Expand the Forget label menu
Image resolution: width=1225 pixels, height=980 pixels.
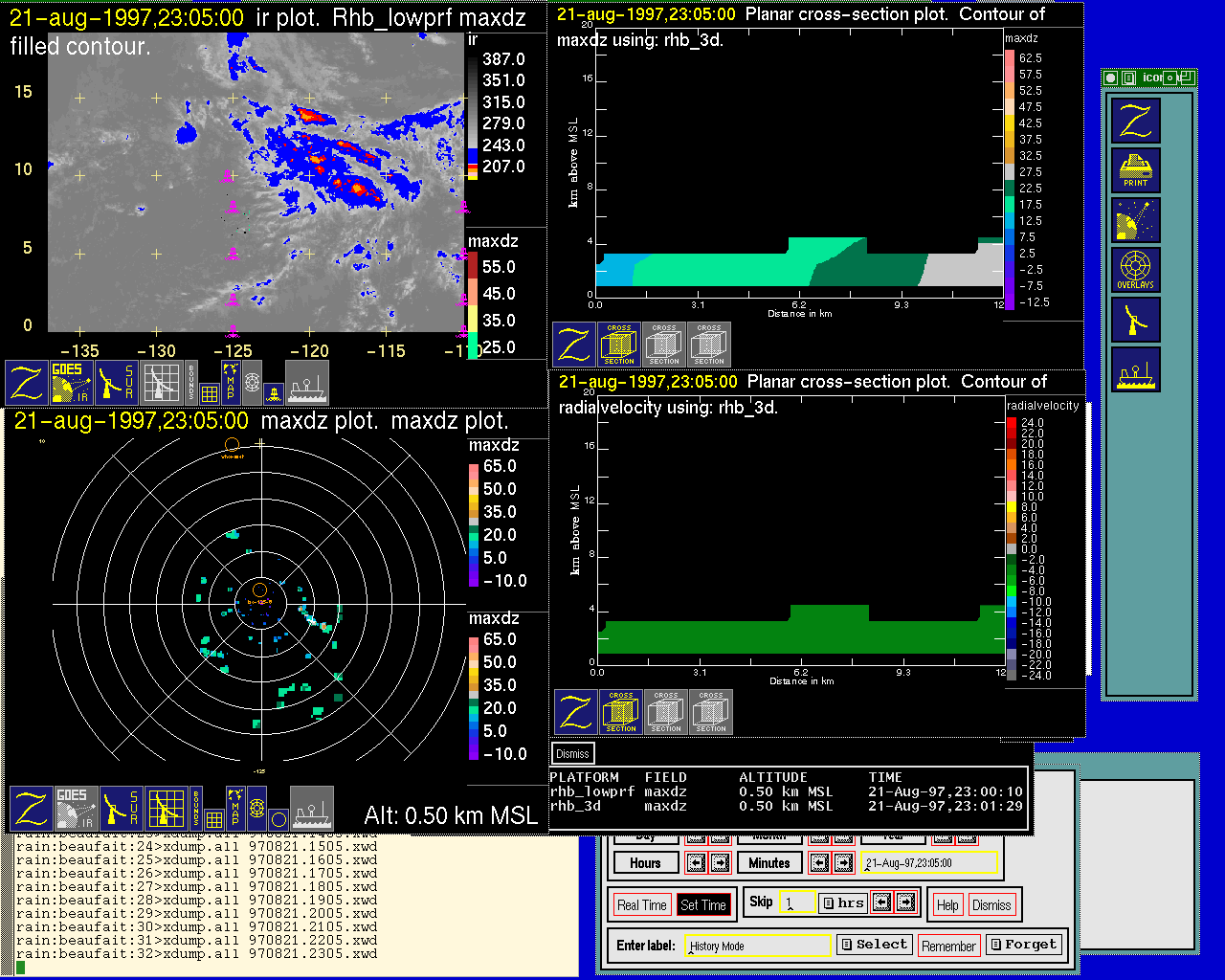tap(1023, 945)
